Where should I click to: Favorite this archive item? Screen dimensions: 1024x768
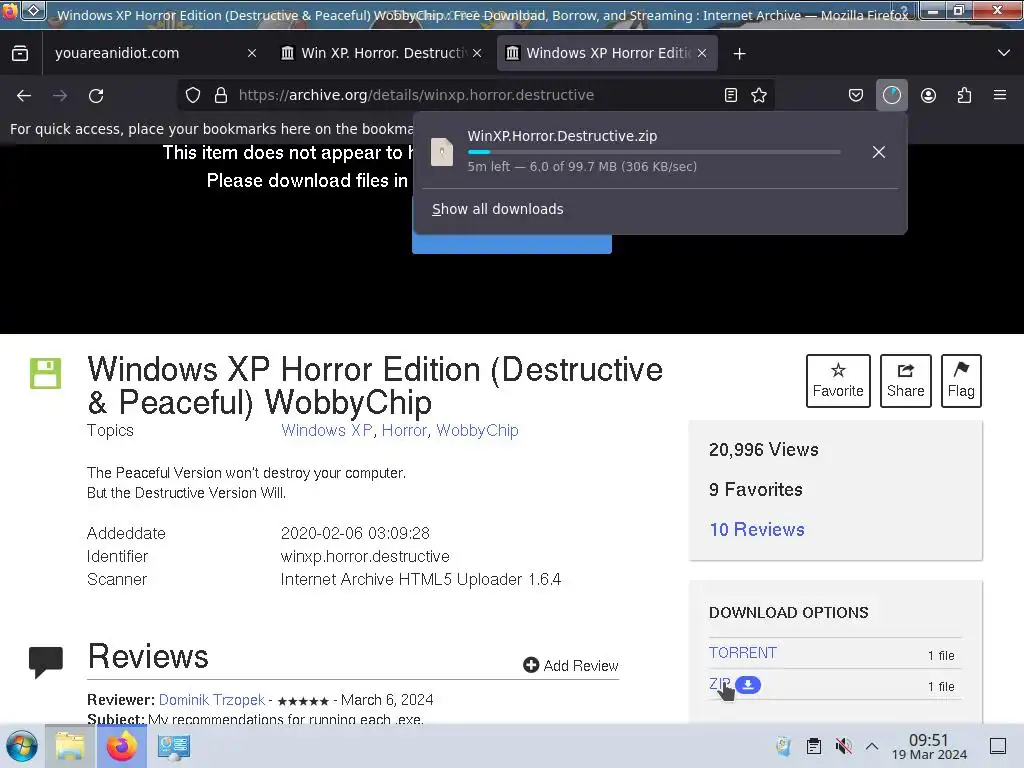(838, 381)
